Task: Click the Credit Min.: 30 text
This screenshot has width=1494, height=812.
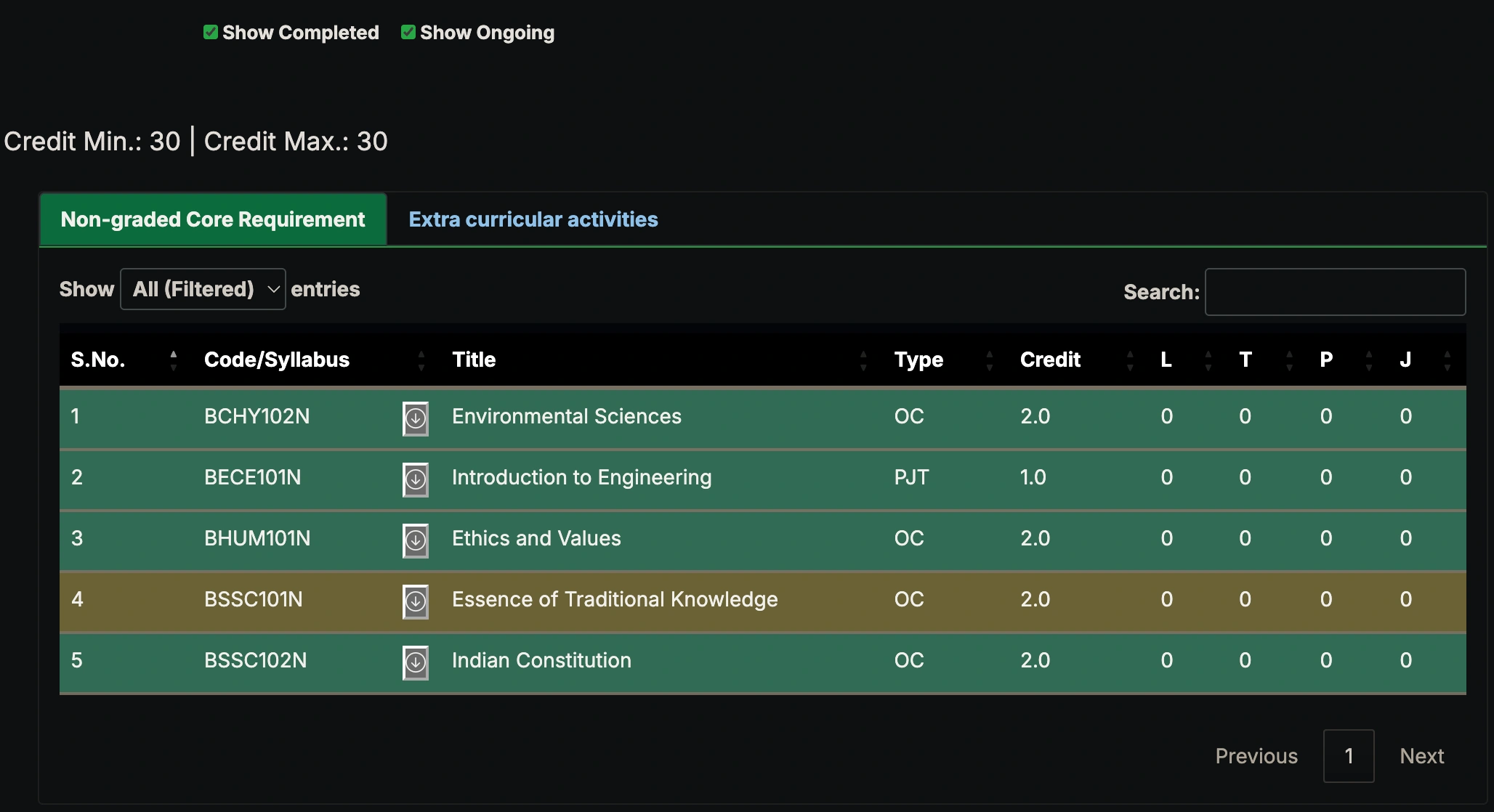Action: tap(92, 141)
